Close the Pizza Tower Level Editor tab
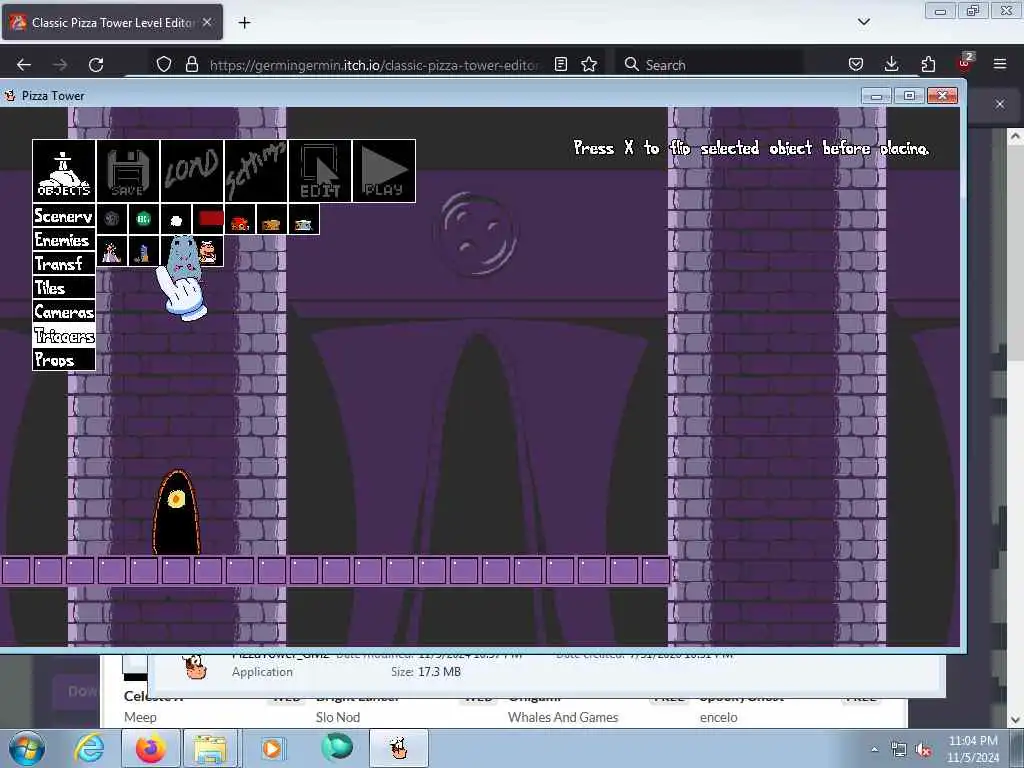The image size is (1024, 768). [207, 22]
